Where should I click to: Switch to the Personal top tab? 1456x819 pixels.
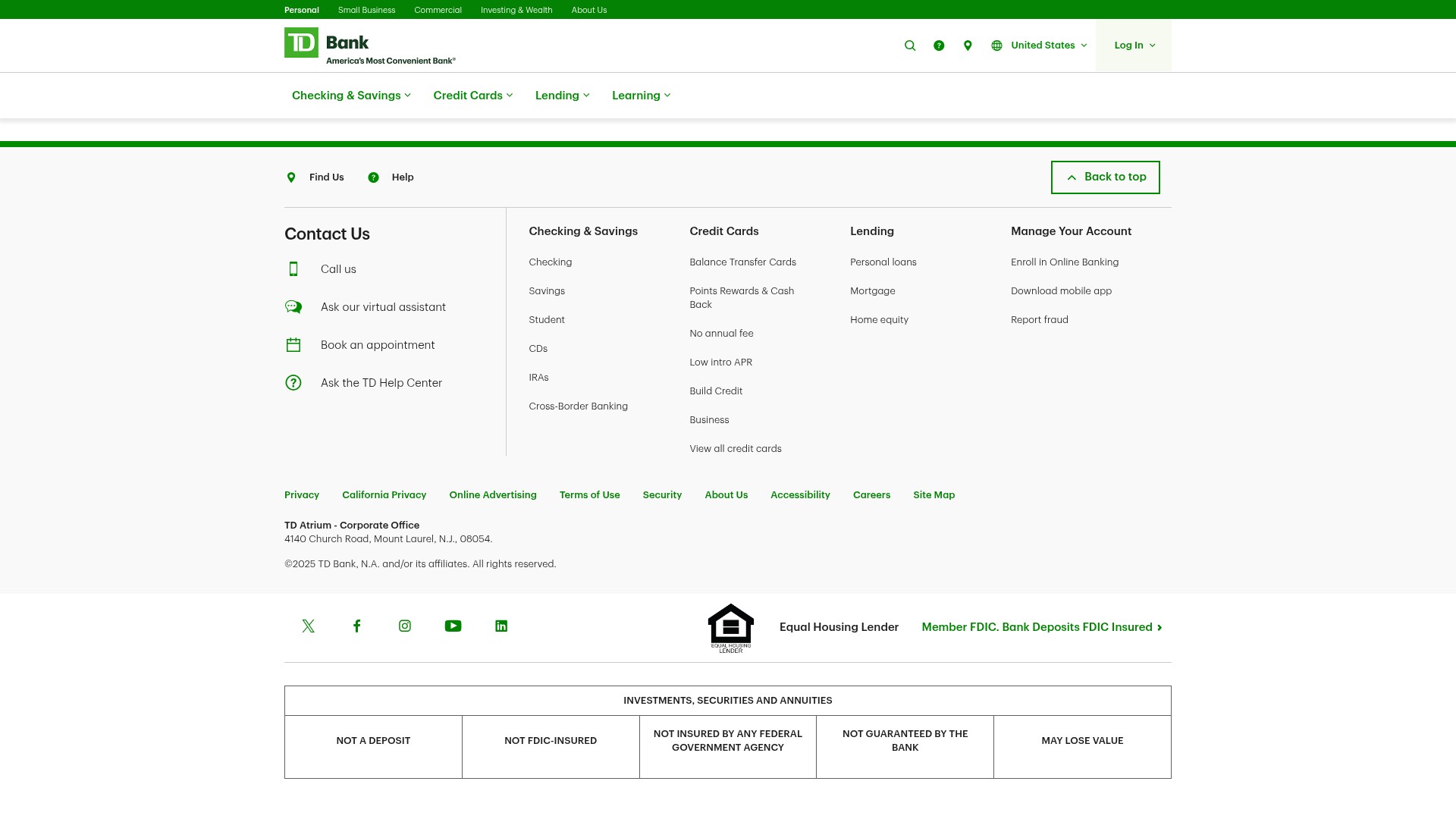click(x=302, y=10)
